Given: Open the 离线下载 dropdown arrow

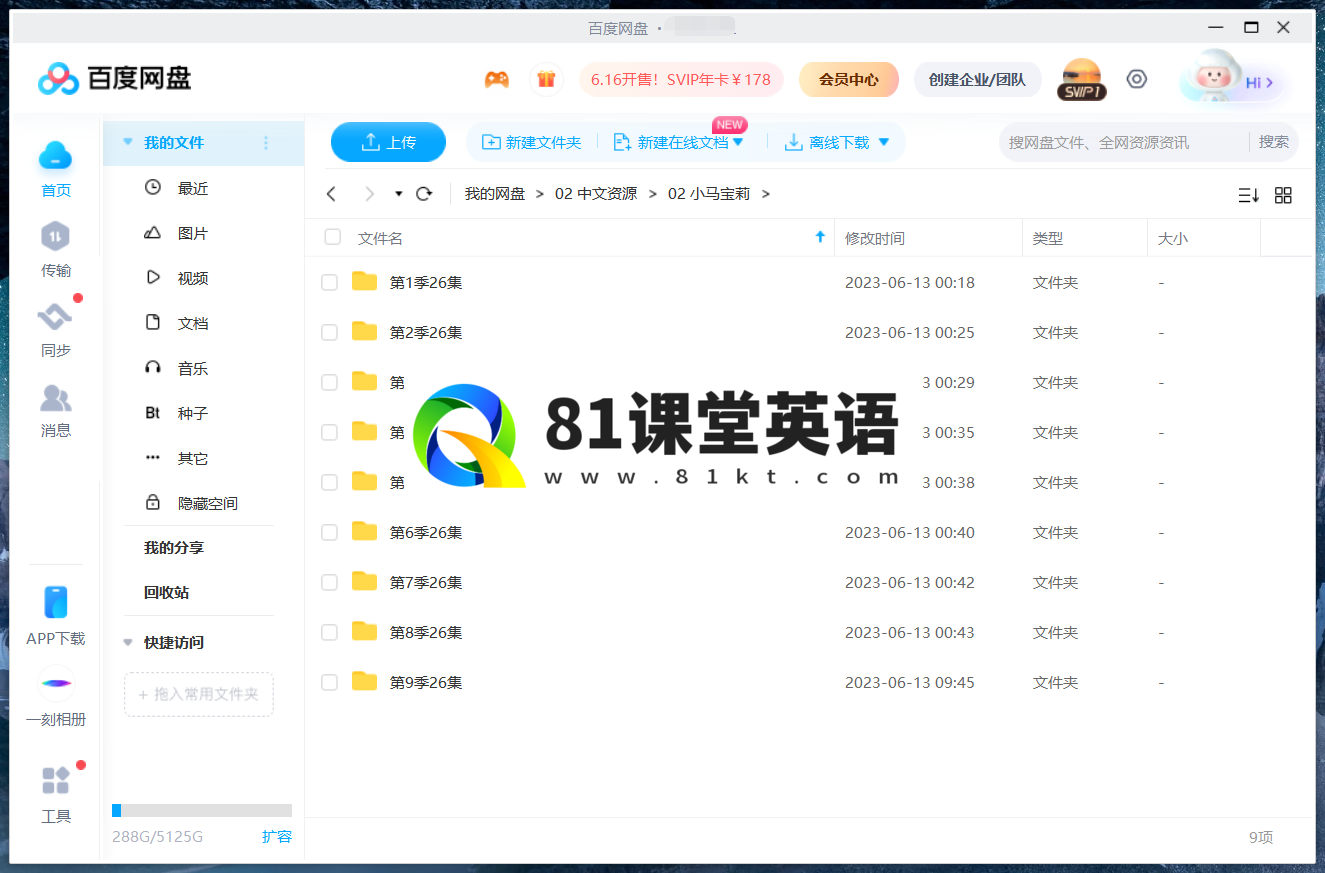Looking at the screenshot, I should click(x=883, y=143).
